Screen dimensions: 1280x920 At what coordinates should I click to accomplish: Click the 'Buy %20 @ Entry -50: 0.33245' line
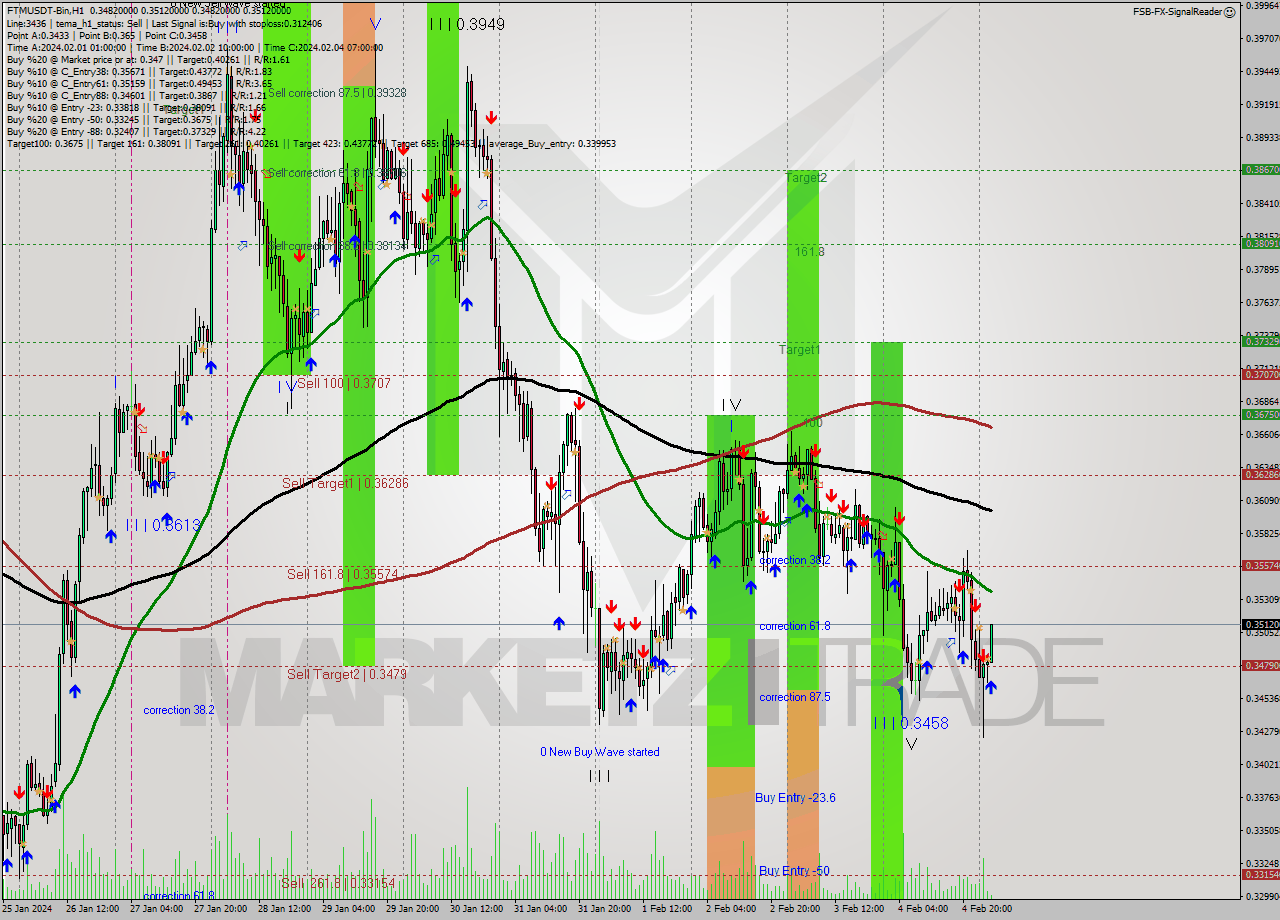tap(133, 119)
